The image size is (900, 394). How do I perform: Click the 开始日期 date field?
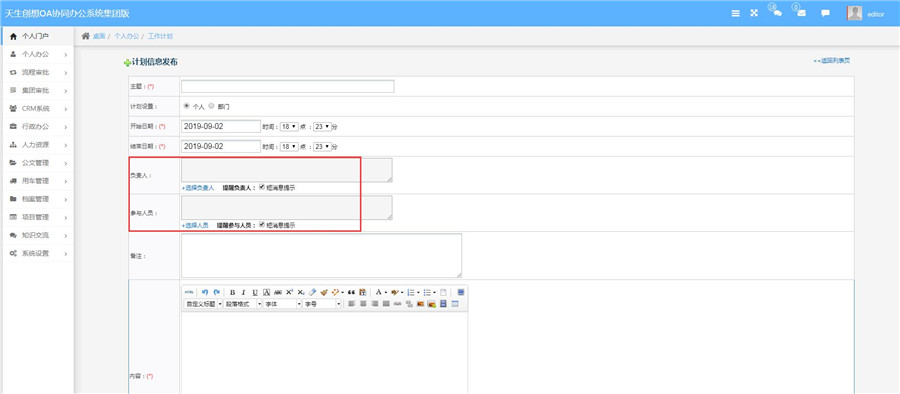pyautogui.click(x=221, y=126)
